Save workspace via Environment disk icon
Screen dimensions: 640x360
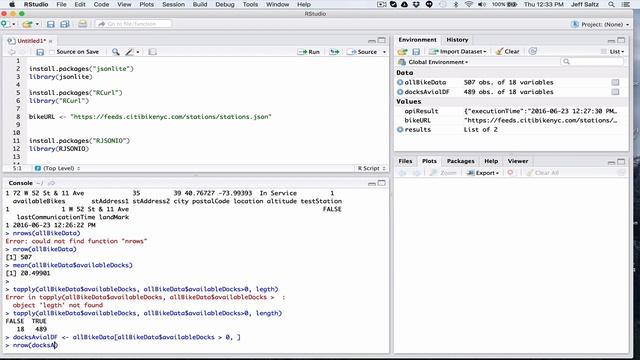pos(416,51)
